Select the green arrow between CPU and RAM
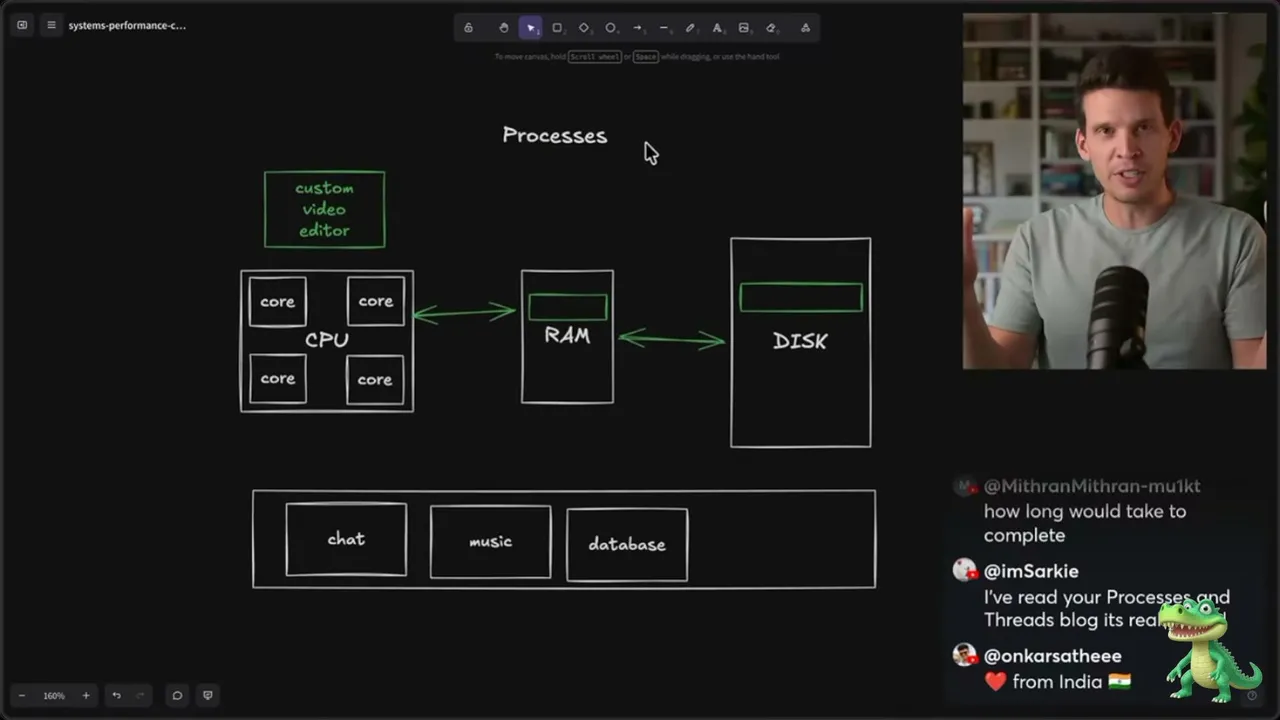This screenshot has width=1280, height=720. click(x=464, y=313)
